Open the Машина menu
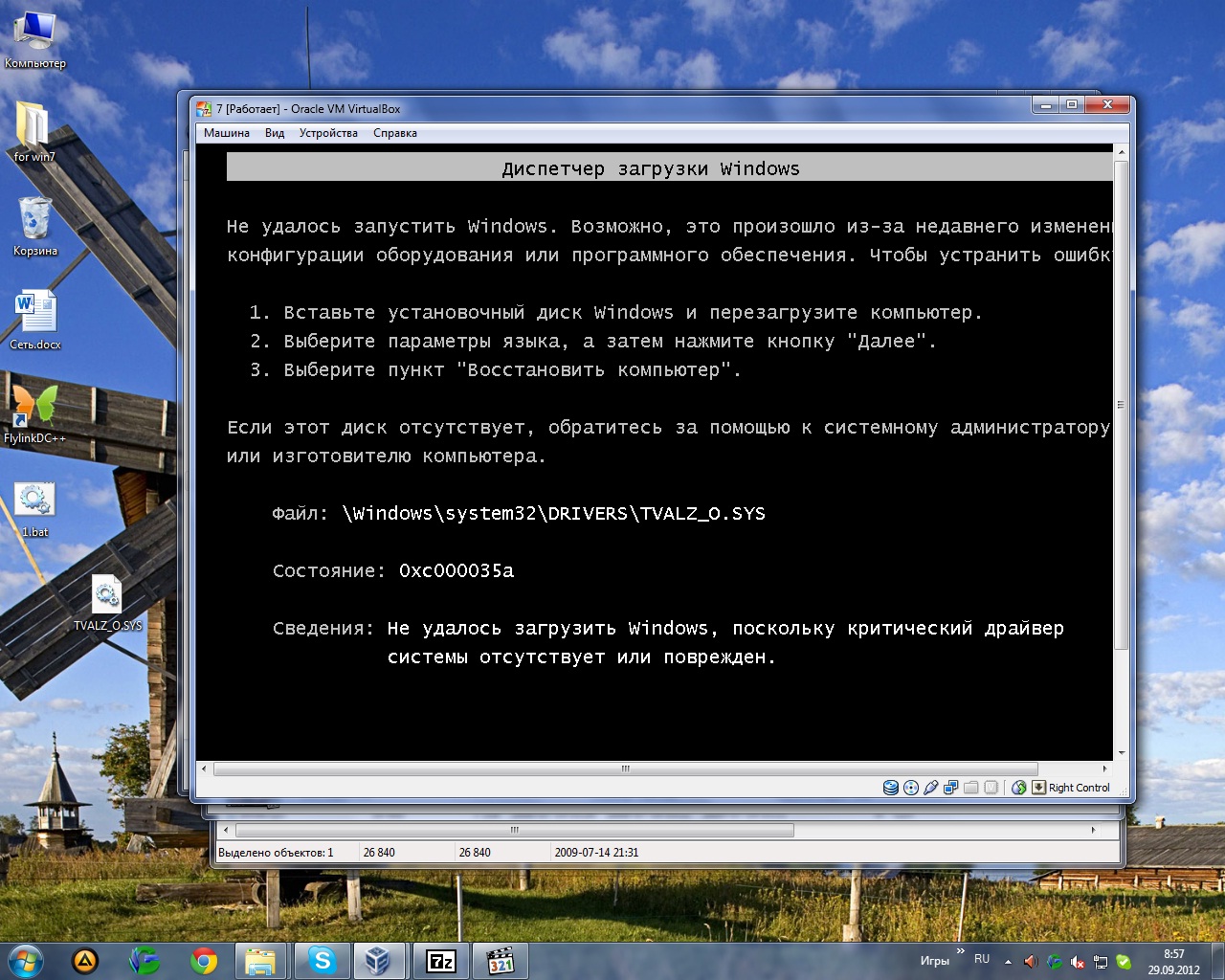 coord(227,133)
